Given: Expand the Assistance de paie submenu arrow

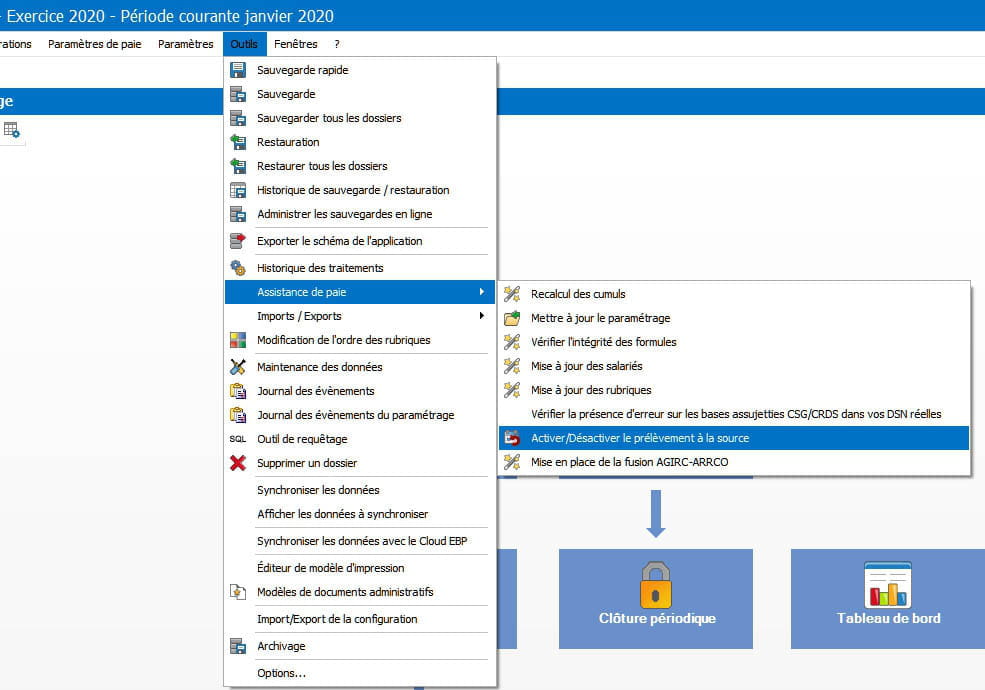Looking at the screenshot, I should tap(482, 292).
